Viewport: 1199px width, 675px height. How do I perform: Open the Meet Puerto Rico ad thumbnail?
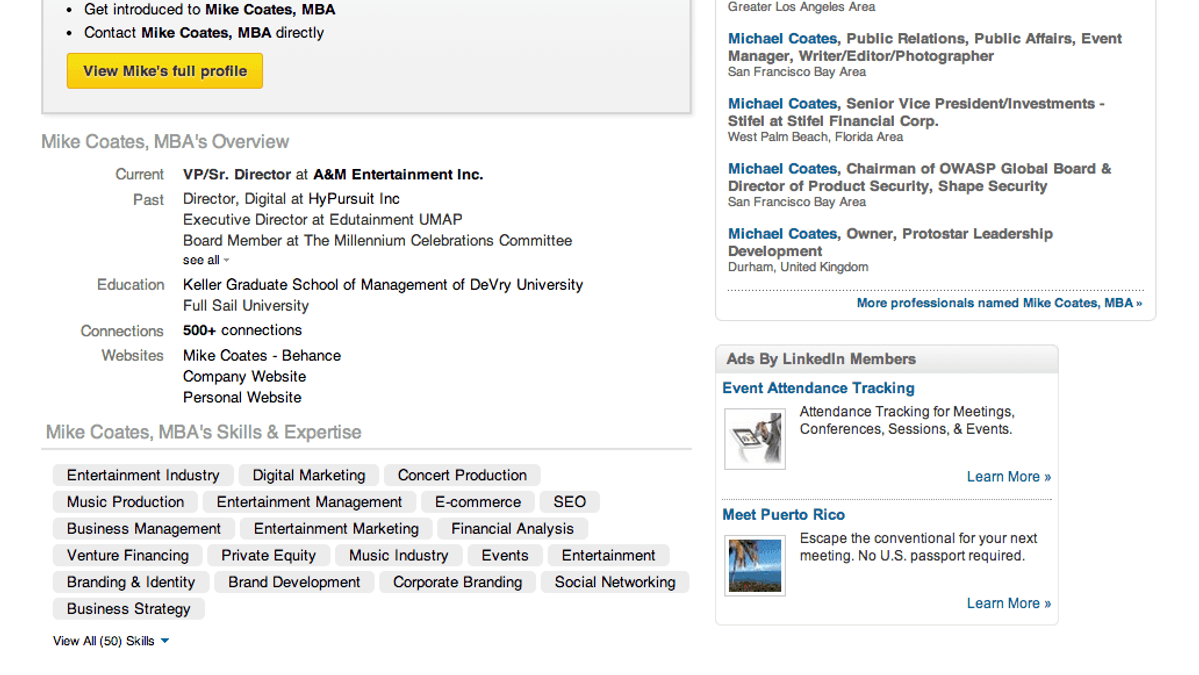(x=754, y=565)
